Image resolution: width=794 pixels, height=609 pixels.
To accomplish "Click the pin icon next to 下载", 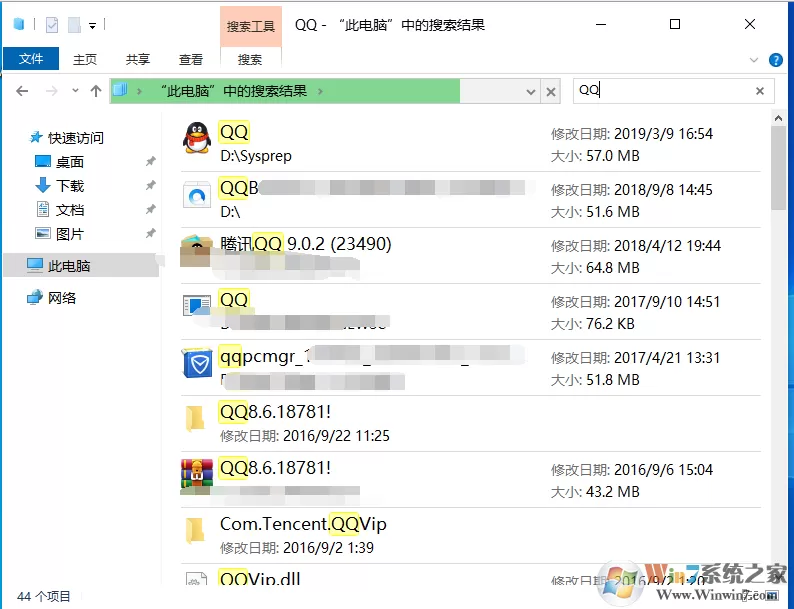I will coord(150,186).
